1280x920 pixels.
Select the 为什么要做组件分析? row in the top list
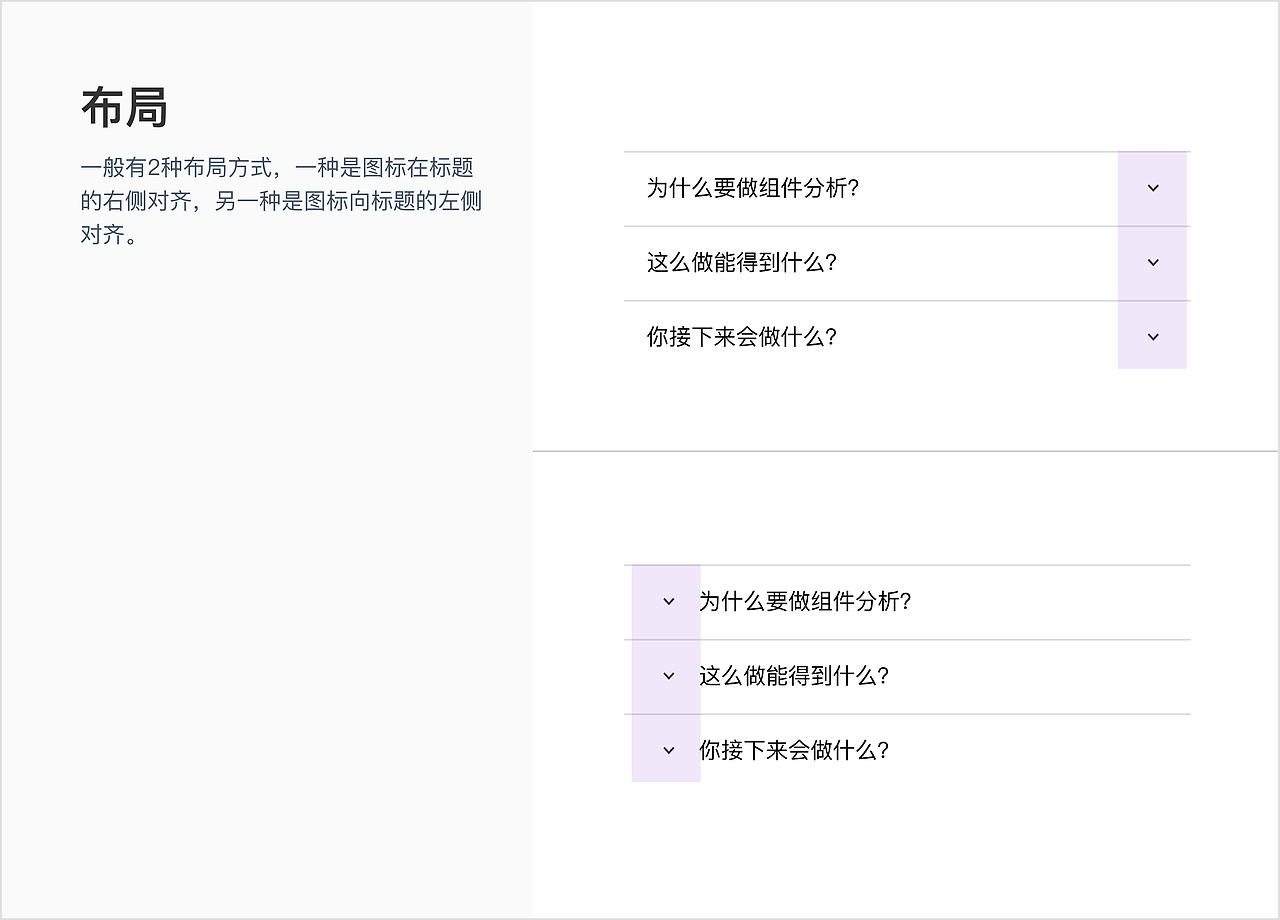[880, 188]
